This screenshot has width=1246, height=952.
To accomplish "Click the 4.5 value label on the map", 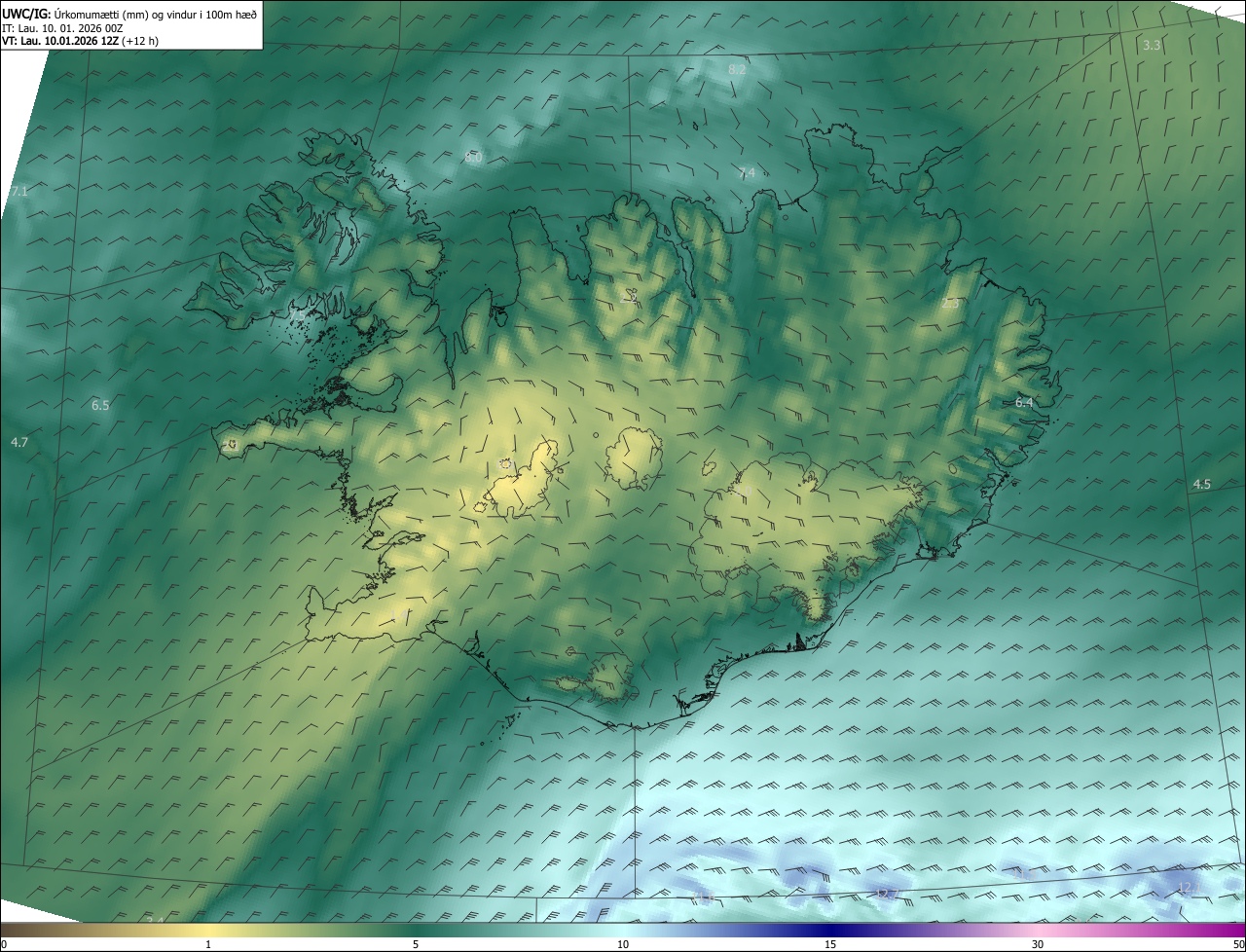I will [1202, 485].
